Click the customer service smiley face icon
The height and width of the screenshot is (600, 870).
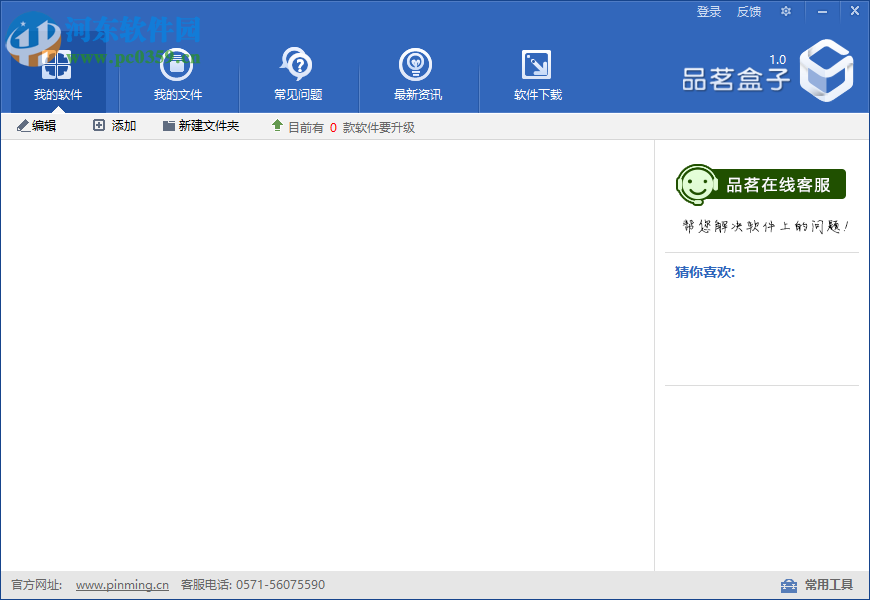point(695,184)
